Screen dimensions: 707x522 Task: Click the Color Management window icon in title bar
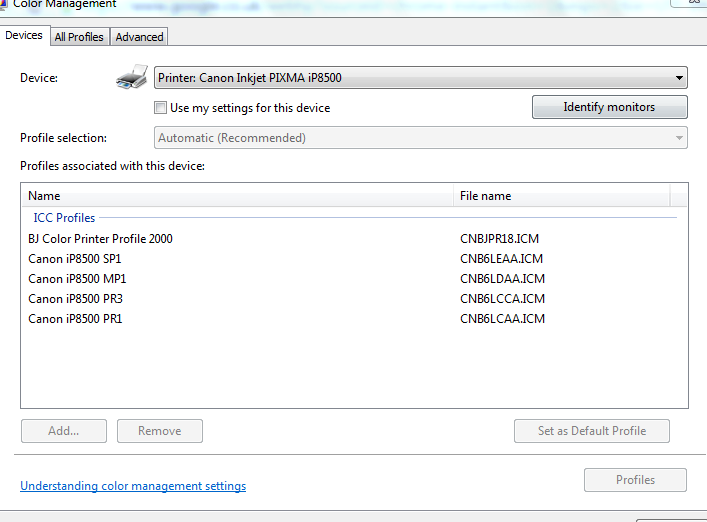coord(4,4)
